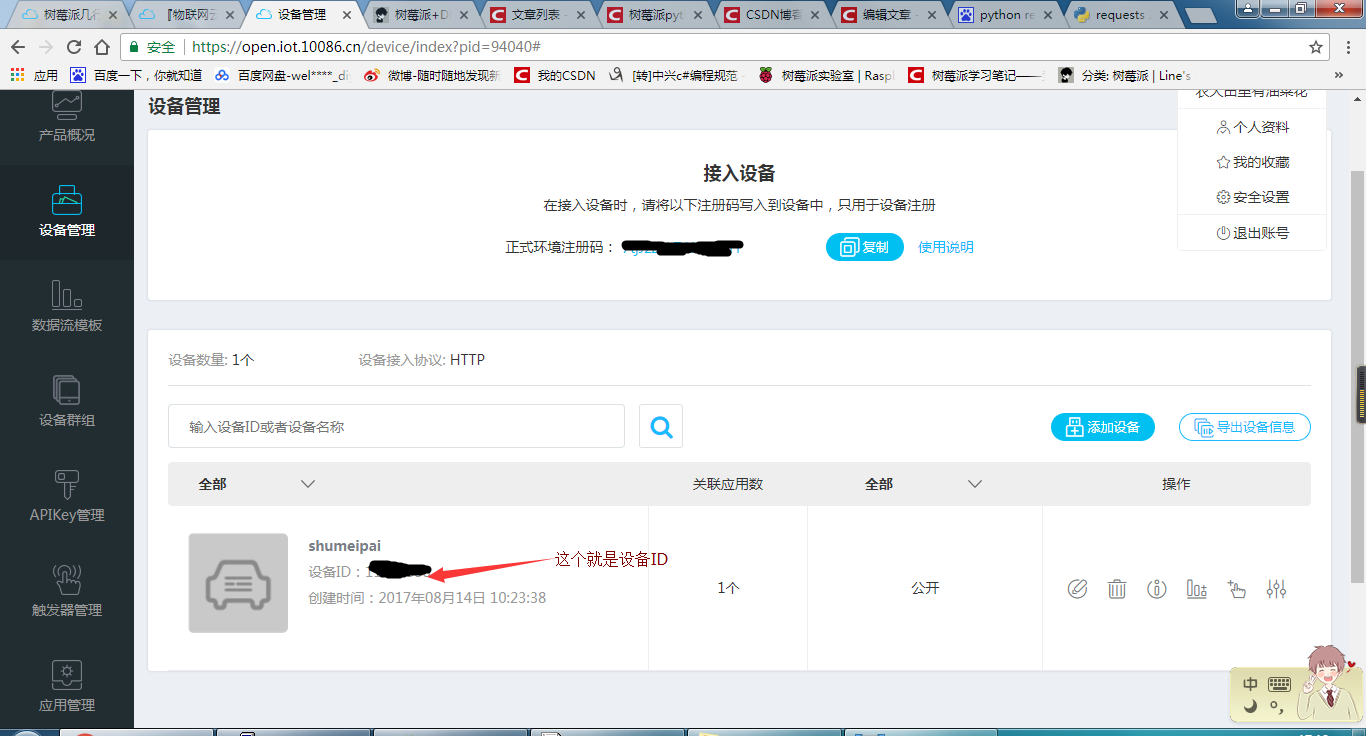Click the IME keyboard icon
The image size is (1366, 736).
[1279, 684]
